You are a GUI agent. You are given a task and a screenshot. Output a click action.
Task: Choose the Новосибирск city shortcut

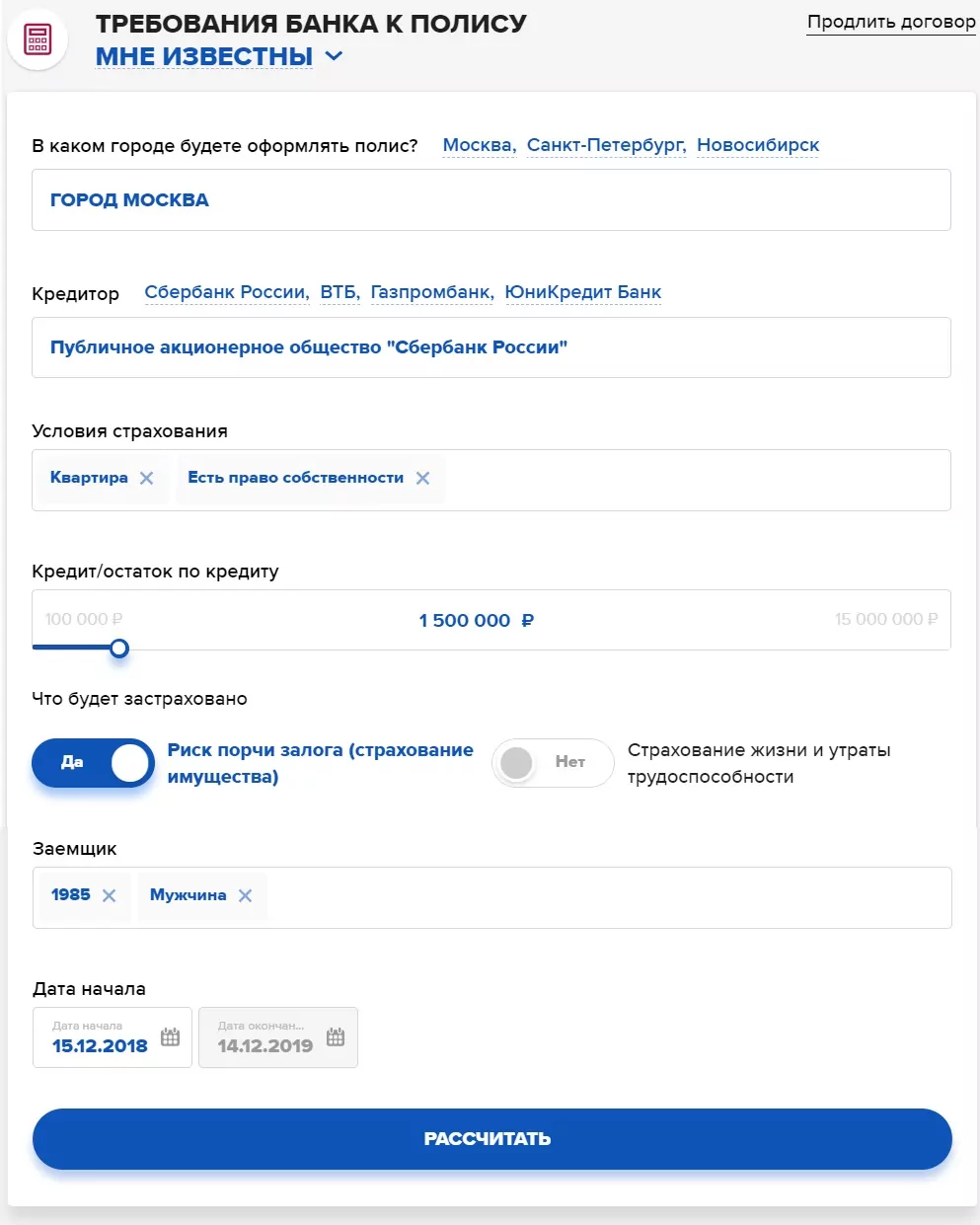[757, 145]
